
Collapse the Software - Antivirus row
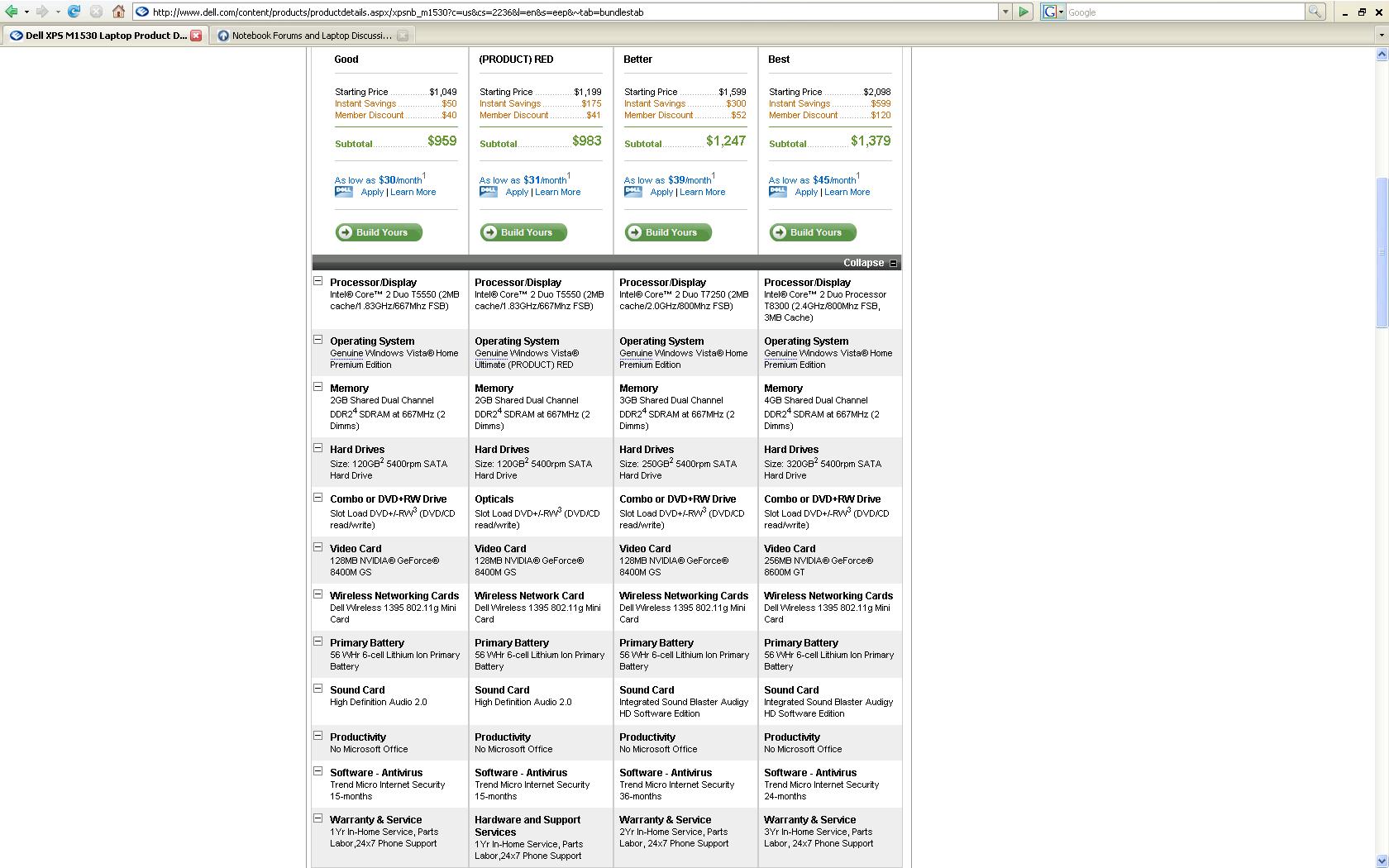pyautogui.click(x=317, y=771)
